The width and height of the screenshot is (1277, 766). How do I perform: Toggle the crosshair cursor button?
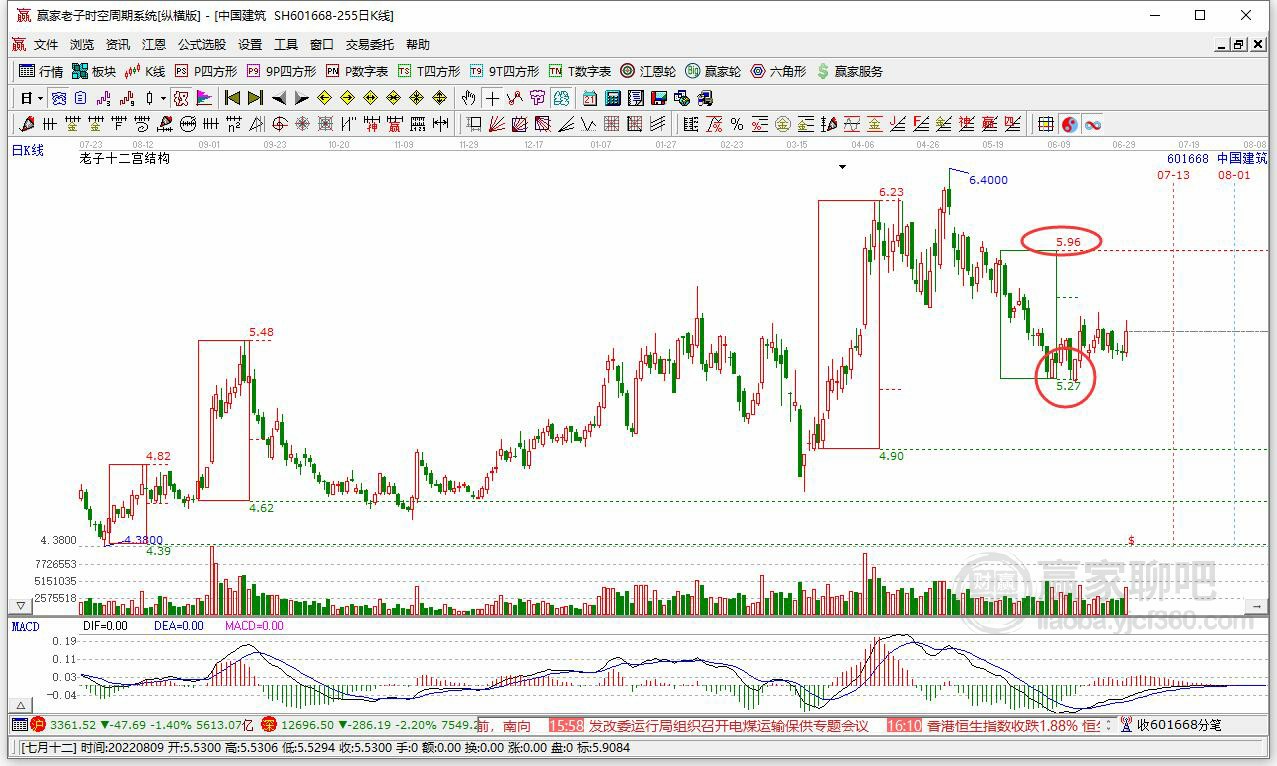(492, 98)
